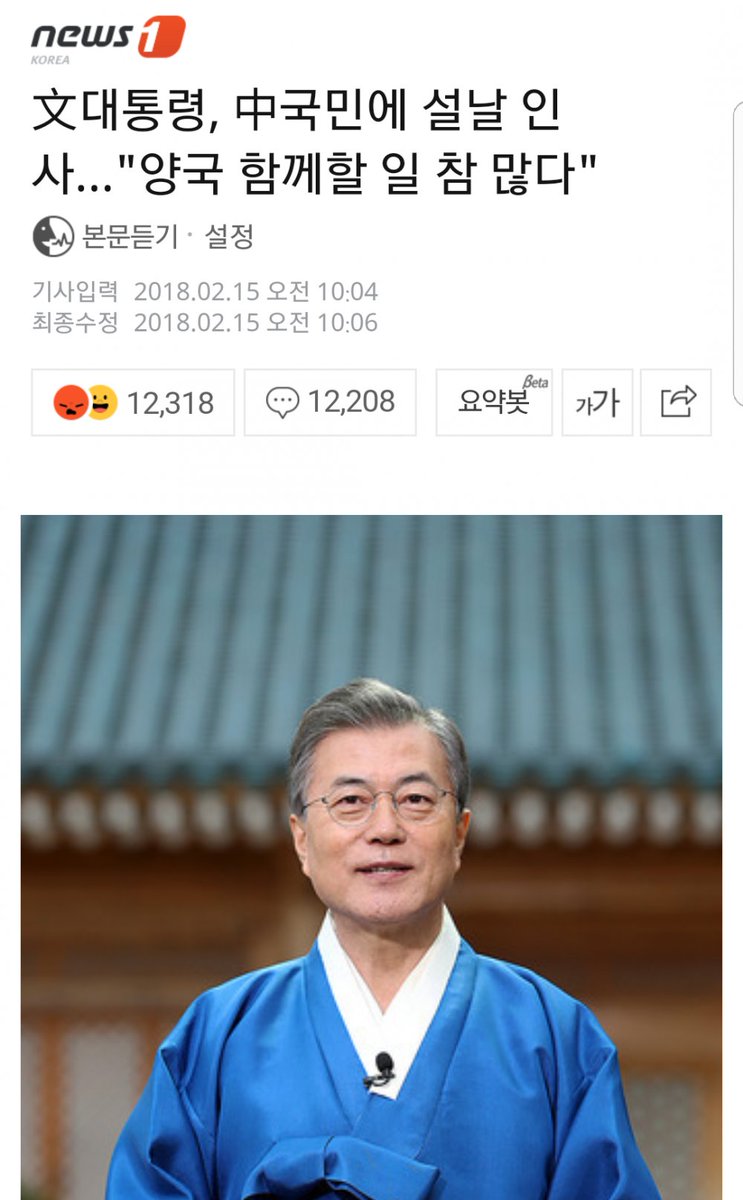This screenshot has width=743, height=1200.
Task: Click the 가가 font size icon
Action: [x=597, y=403]
